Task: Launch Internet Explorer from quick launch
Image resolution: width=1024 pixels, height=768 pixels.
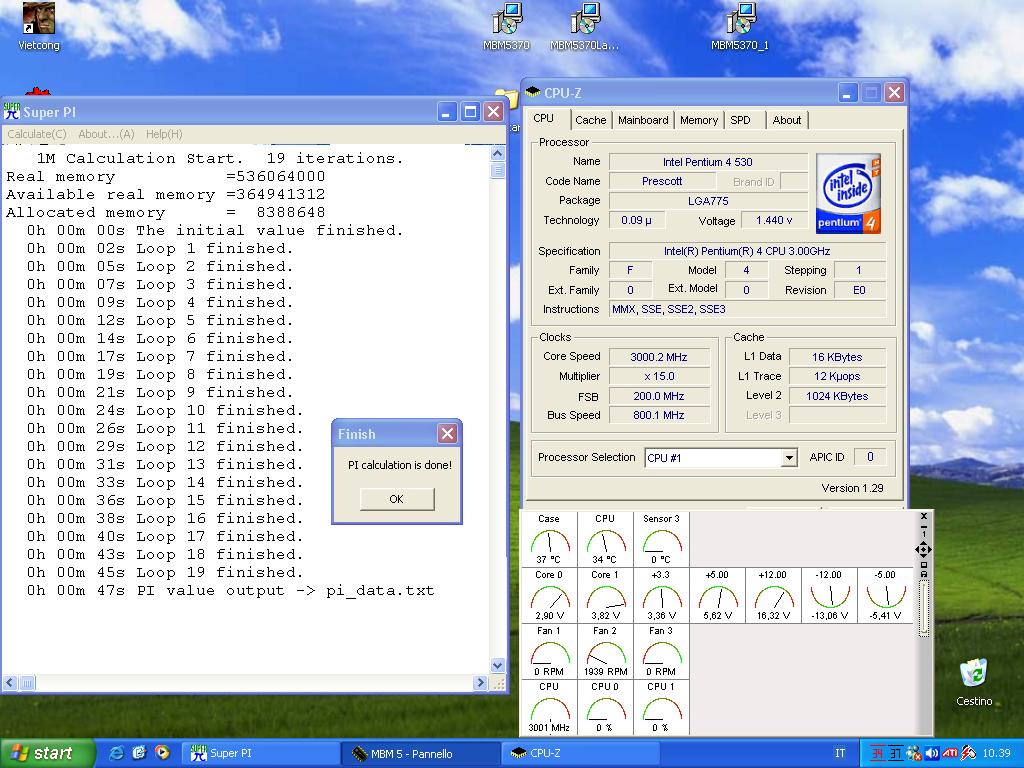Action: tap(117, 753)
